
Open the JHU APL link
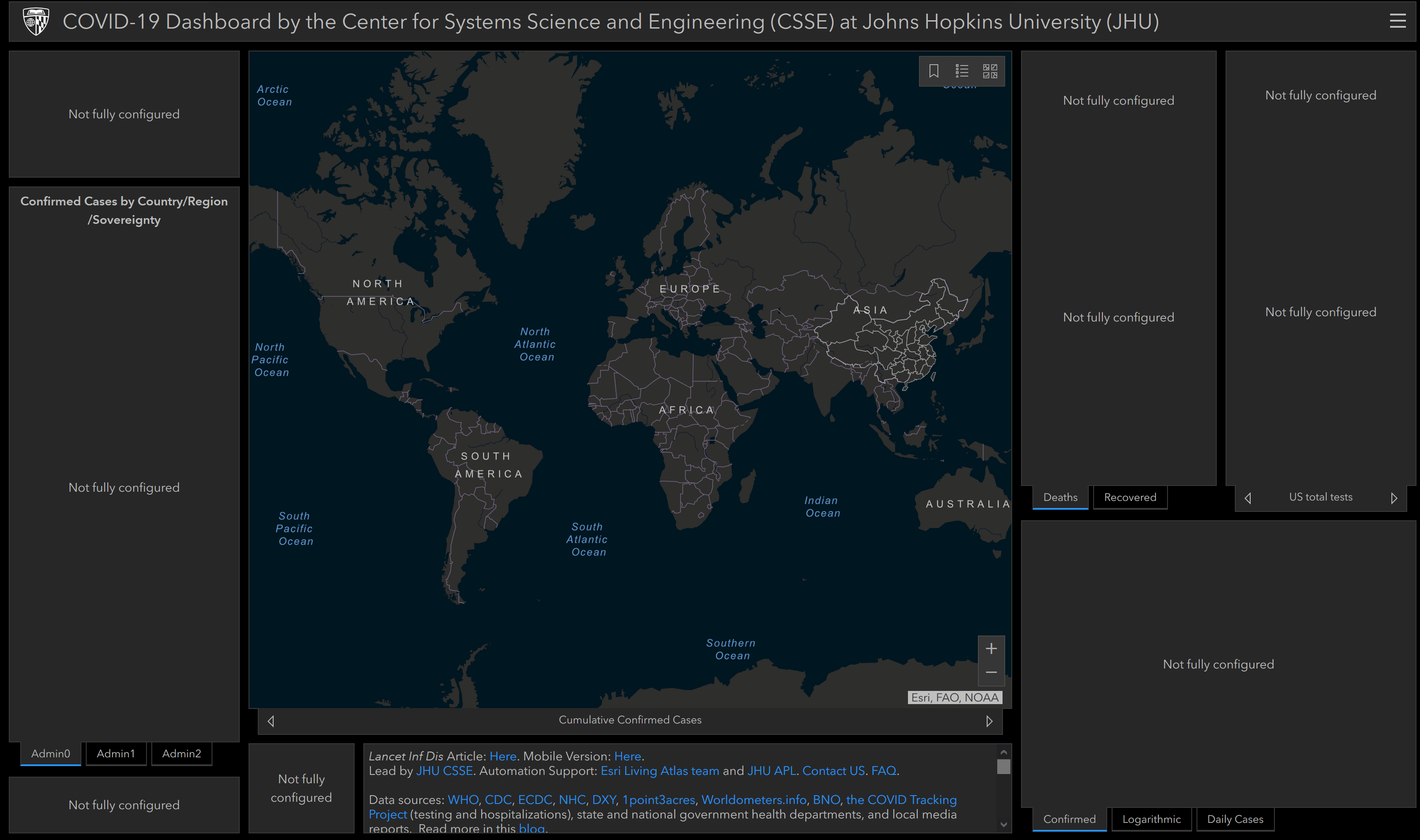coord(771,771)
